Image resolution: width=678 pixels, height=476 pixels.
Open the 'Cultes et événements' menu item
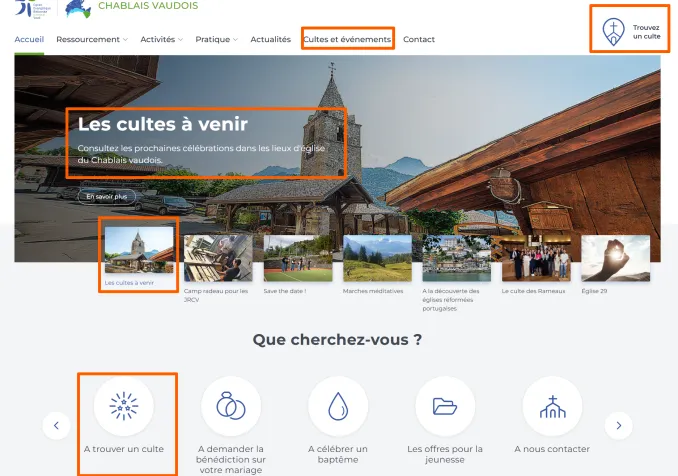click(x=347, y=40)
